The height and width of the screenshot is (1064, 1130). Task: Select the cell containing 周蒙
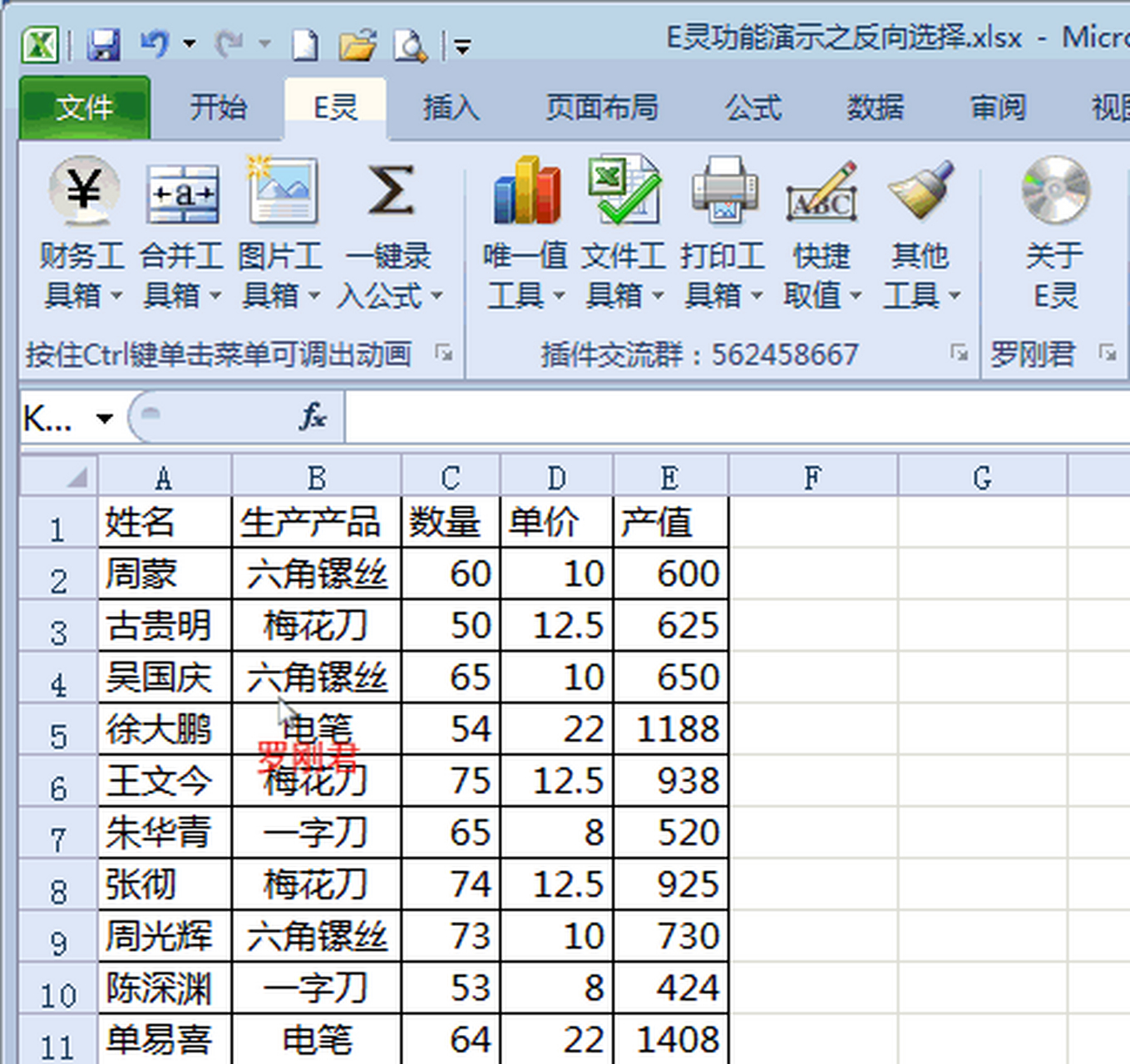click(165, 574)
